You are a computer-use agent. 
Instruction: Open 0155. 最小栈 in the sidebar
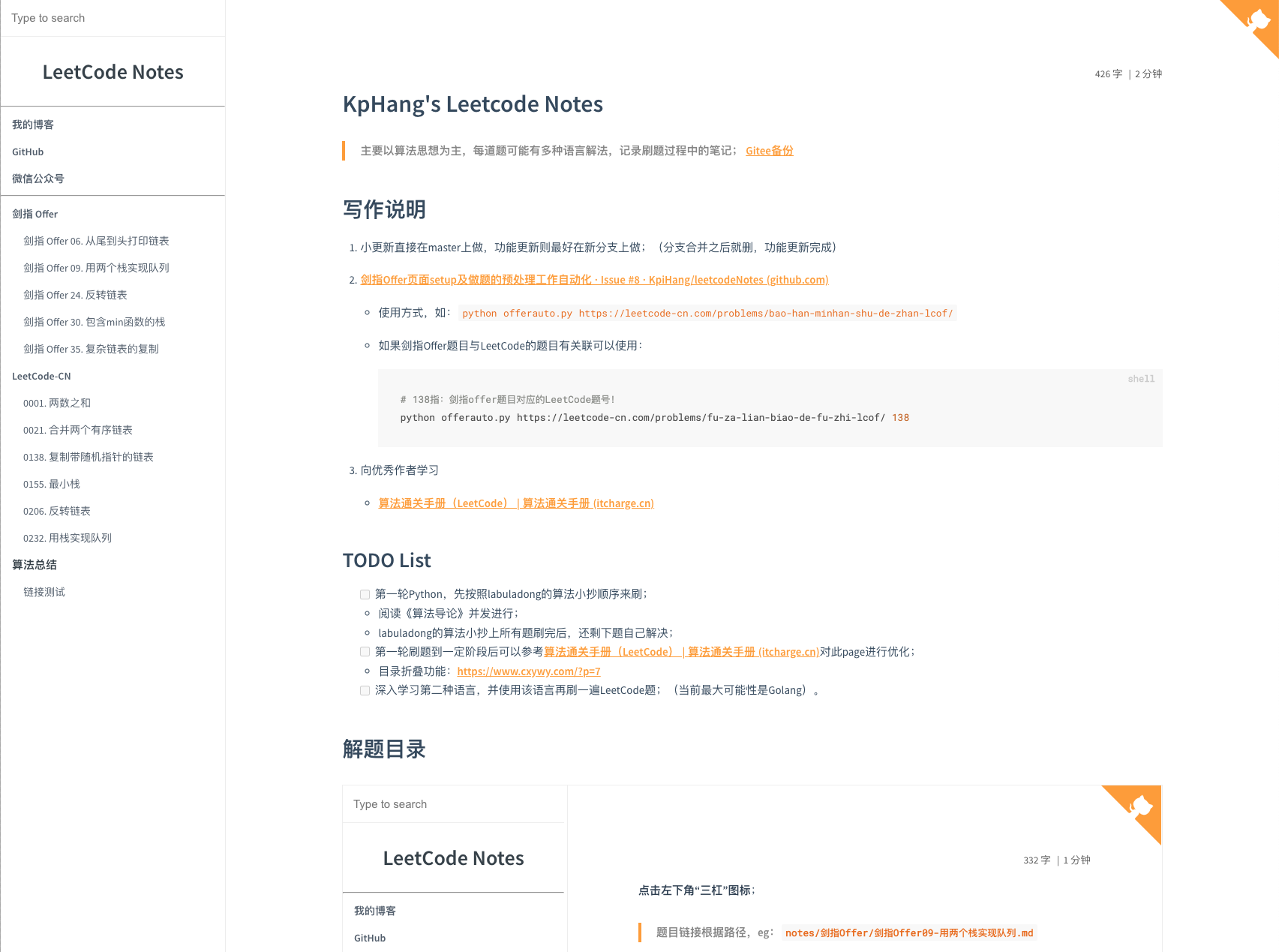(52, 484)
